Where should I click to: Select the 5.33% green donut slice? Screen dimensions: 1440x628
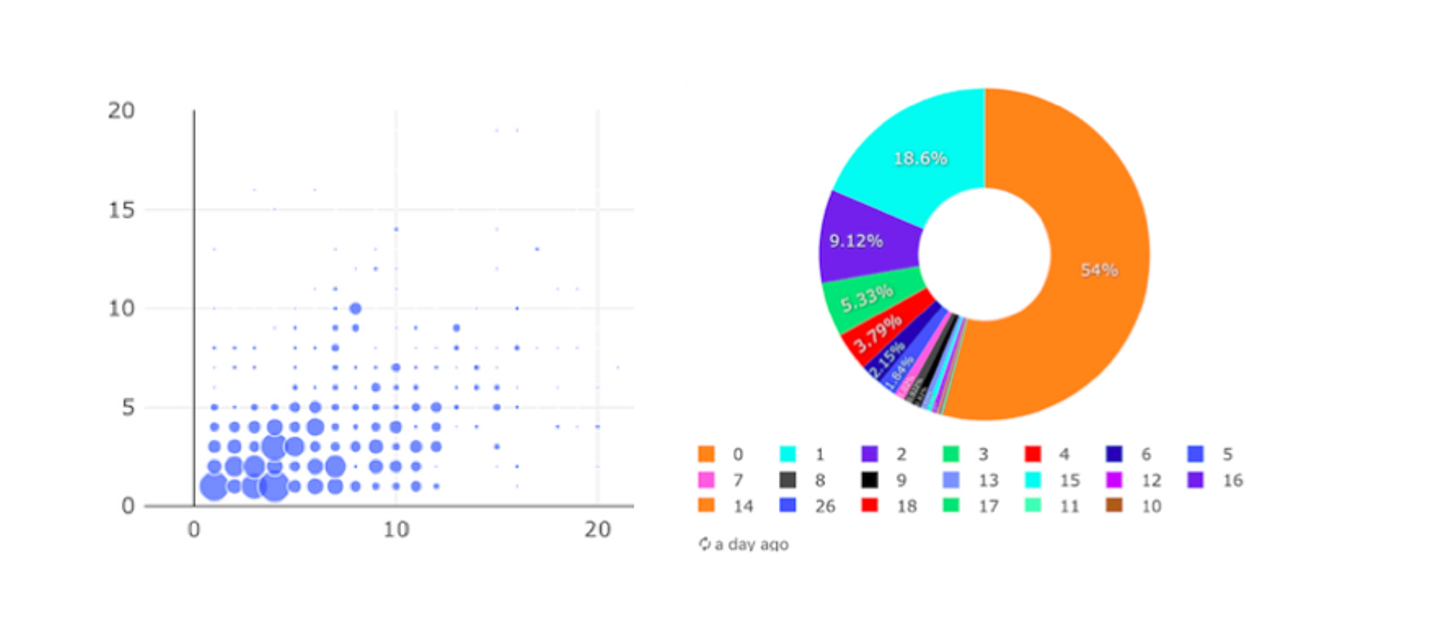point(872,298)
